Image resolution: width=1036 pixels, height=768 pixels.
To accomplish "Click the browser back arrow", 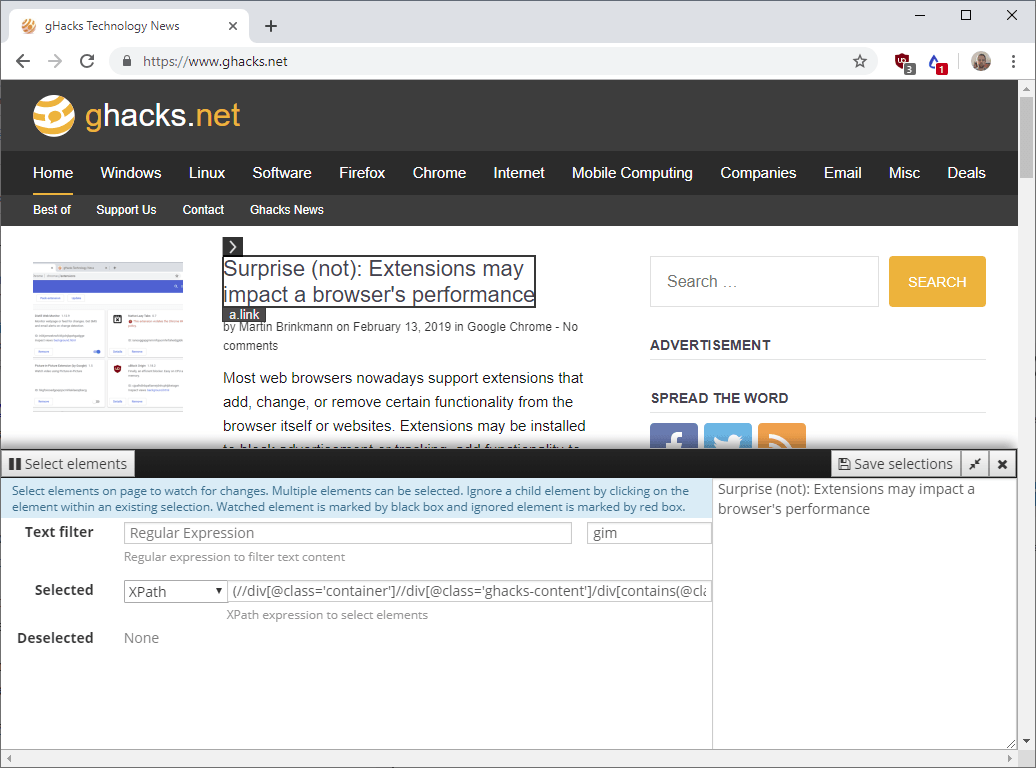I will tap(23, 61).
